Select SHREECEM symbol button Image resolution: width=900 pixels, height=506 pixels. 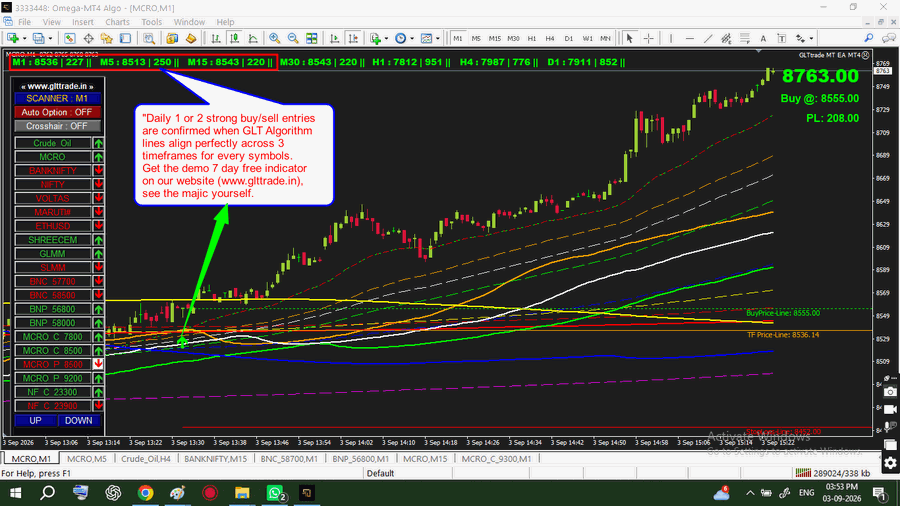[x=53, y=240]
